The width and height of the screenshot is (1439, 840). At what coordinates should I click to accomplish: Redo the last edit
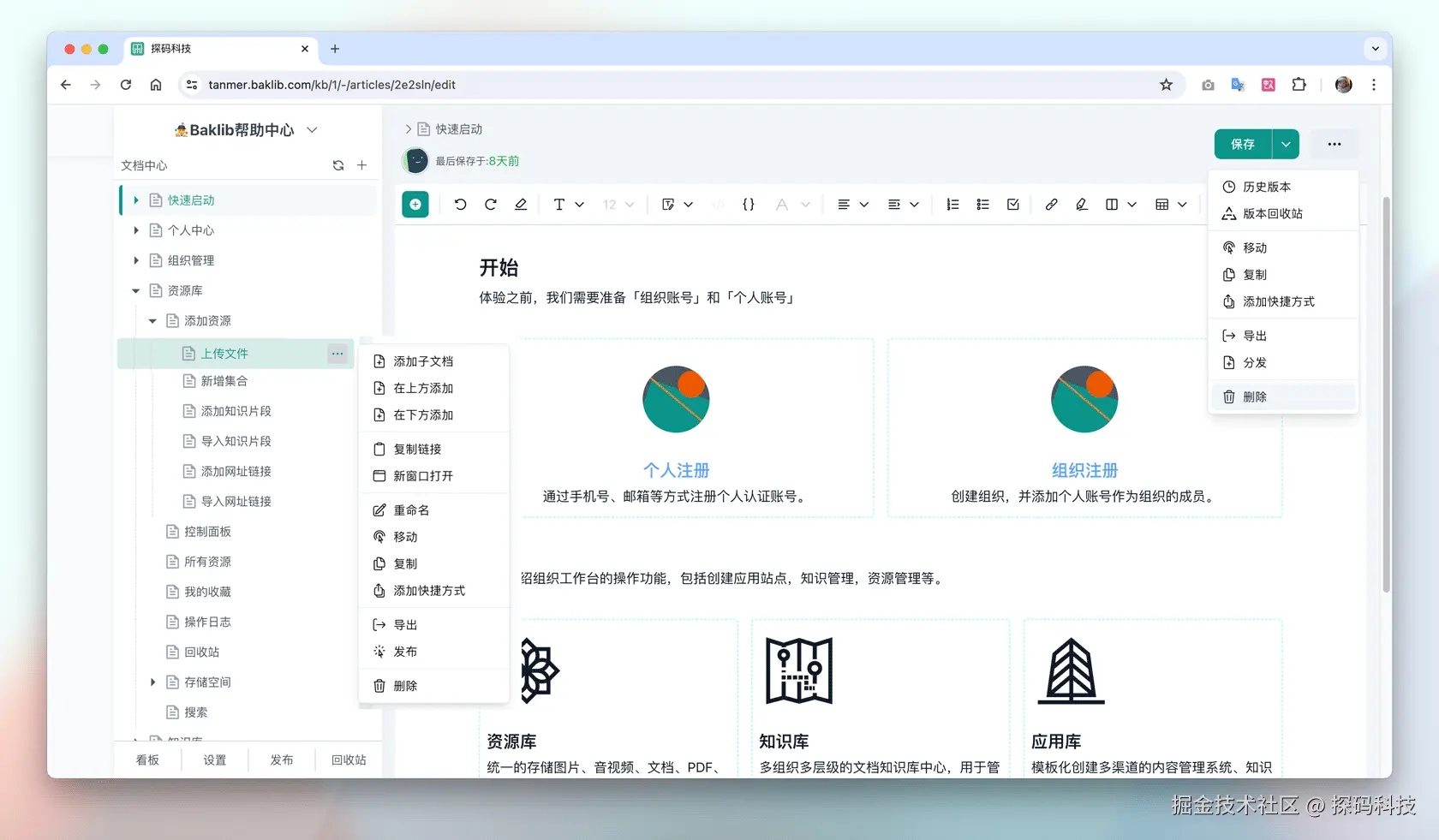pyautogui.click(x=491, y=205)
